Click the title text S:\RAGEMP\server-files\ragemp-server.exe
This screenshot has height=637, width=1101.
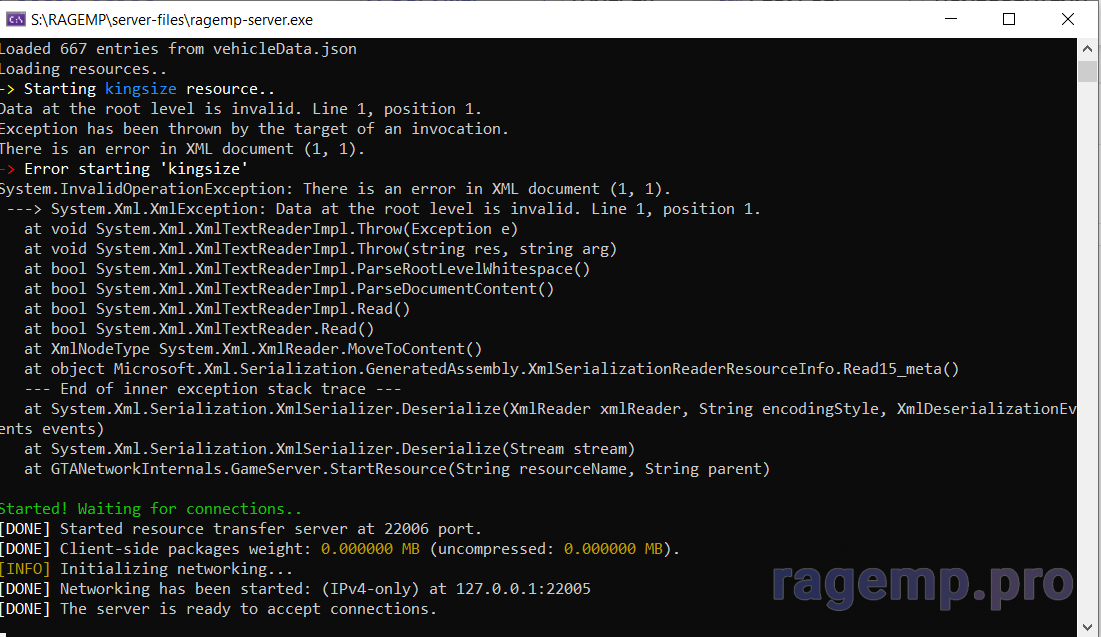point(172,20)
